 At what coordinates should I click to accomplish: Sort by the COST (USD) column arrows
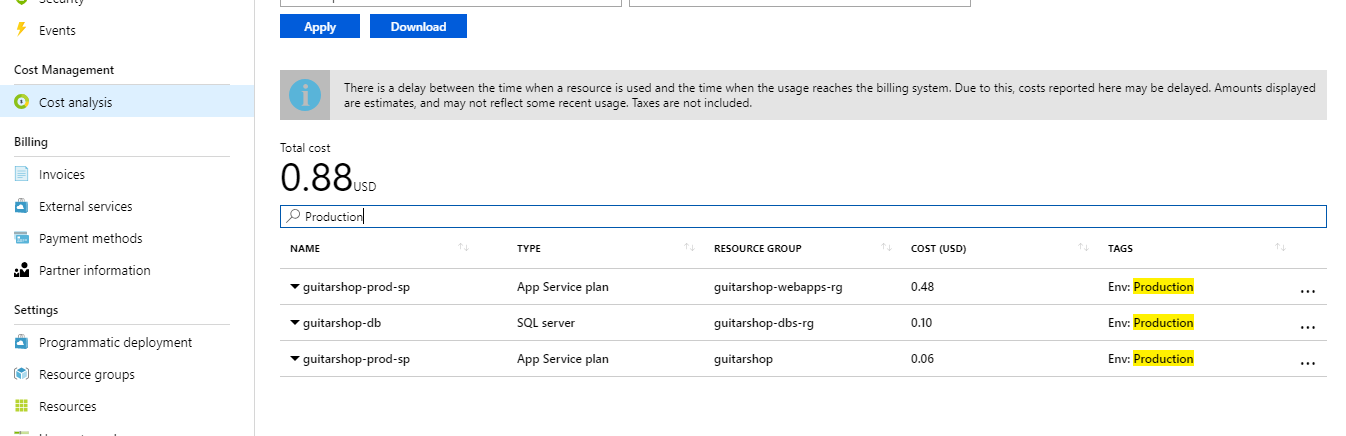click(1083, 248)
